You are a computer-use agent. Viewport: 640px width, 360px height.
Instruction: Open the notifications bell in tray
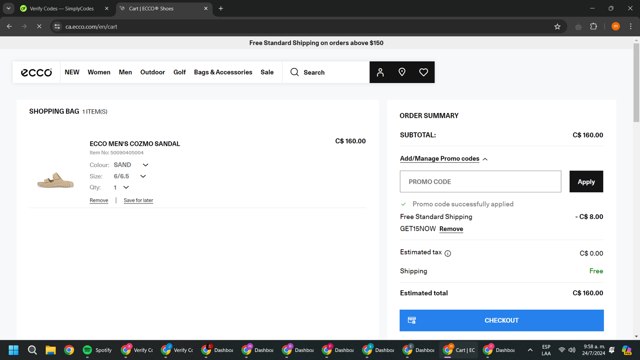pyautogui.click(x=611, y=350)
